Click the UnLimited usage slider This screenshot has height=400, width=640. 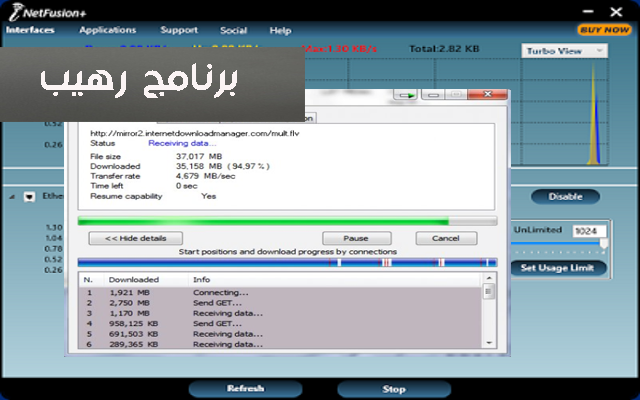[560, 243]
